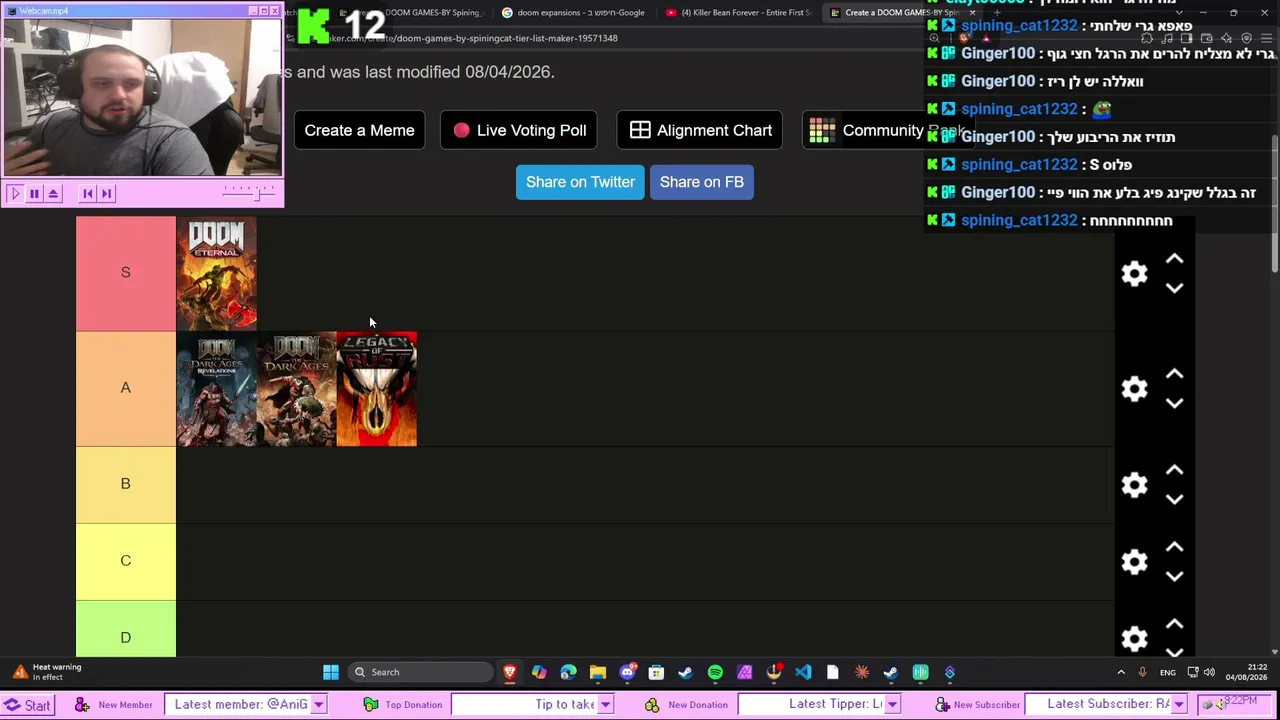Image resolution: width=1280 pixels, height=720 pixels.
Task: Open File Explorer from the taskbar
Action: [x=597, y=672]
